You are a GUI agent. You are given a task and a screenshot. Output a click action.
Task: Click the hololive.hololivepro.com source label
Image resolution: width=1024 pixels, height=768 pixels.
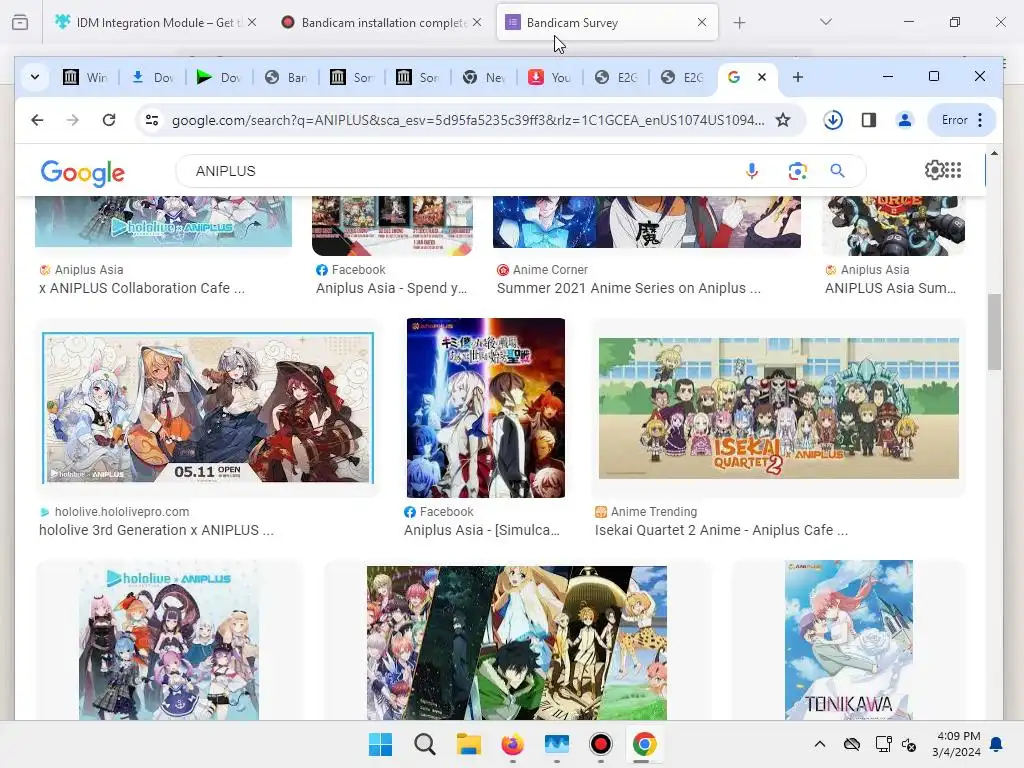[121, 512]
